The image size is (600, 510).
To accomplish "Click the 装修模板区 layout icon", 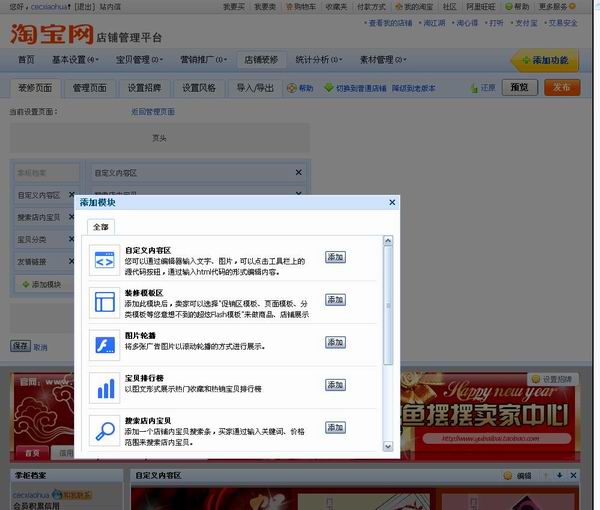I will click(104, 302).
